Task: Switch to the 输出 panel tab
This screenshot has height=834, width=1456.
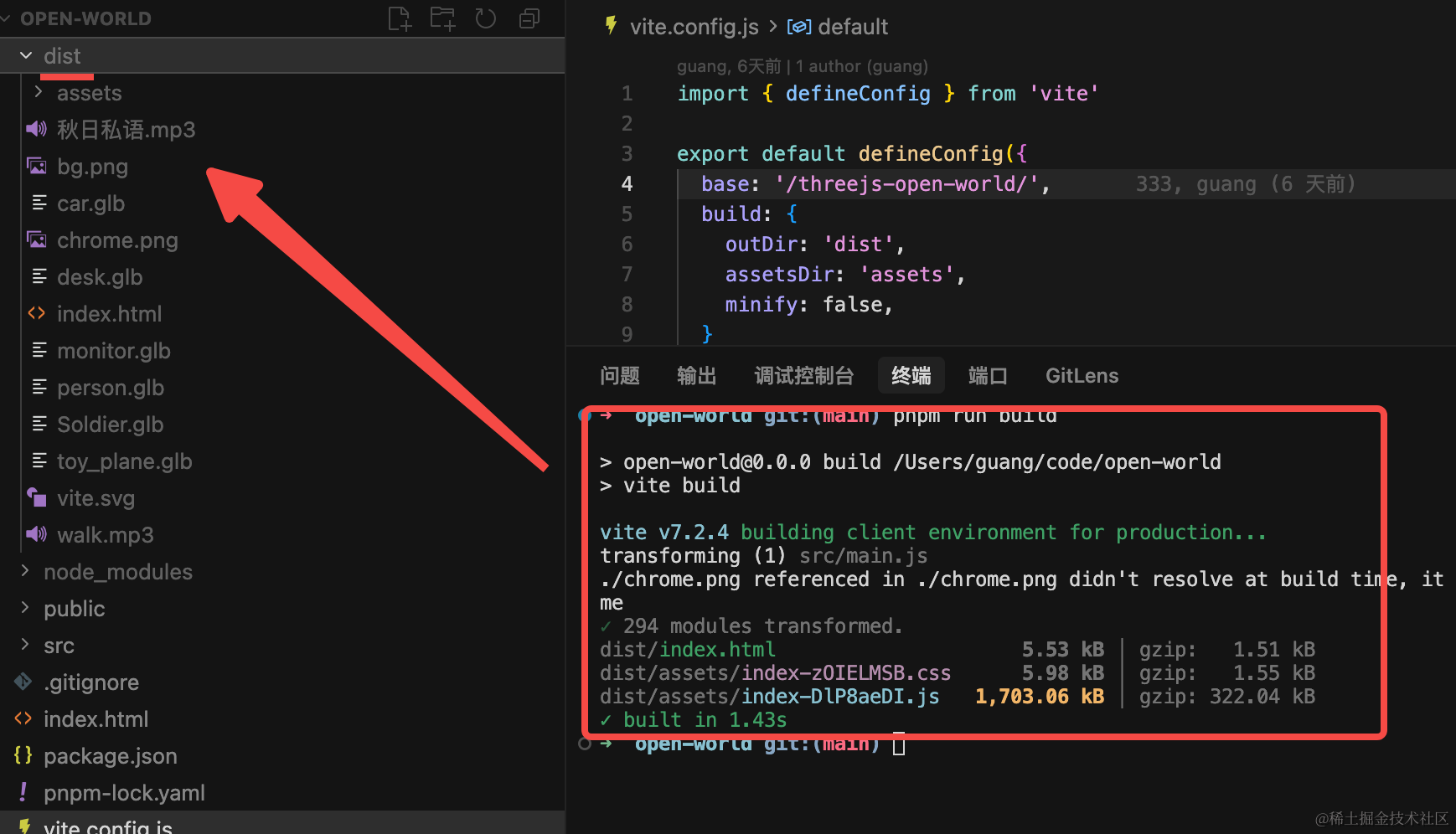Action: pos(697,375)
